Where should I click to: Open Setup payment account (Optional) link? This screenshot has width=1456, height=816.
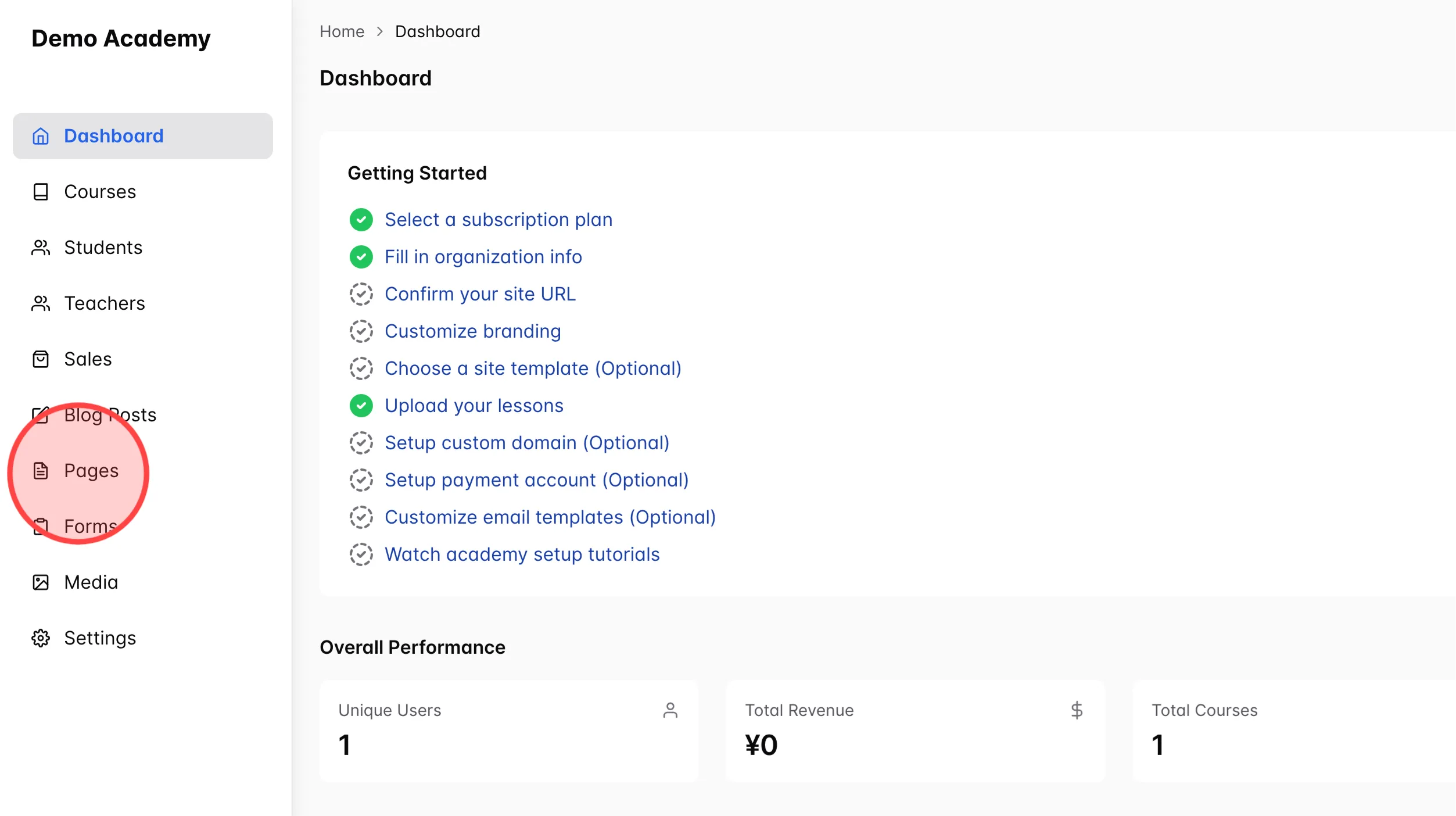tap(537, 480)
